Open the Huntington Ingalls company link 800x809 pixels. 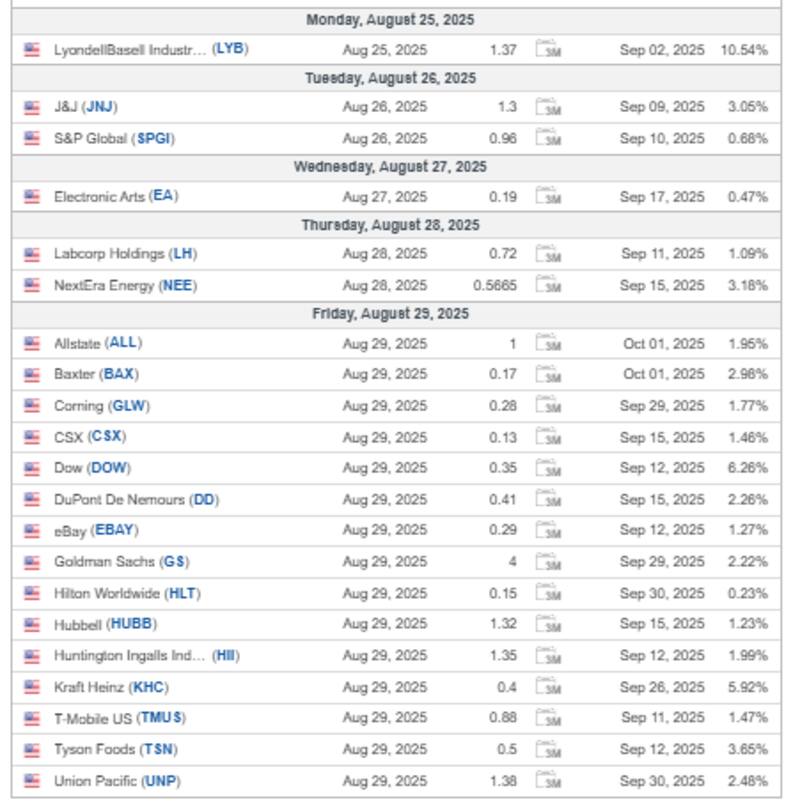tap(129, 656)
